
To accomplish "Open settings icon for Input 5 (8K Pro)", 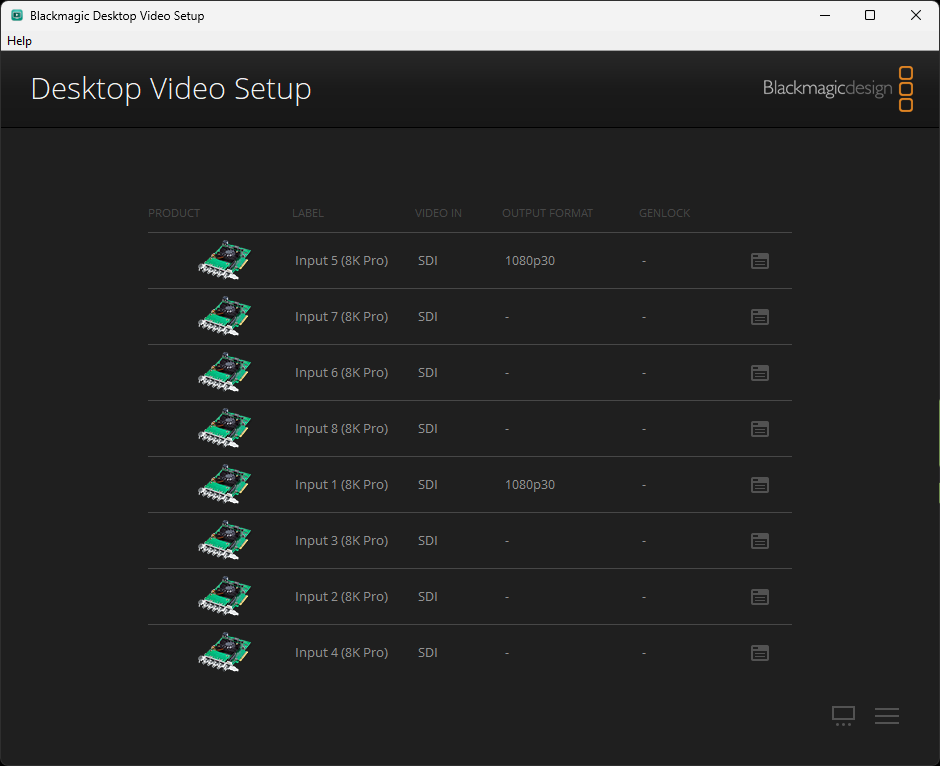I will click(x=760, y=261).
